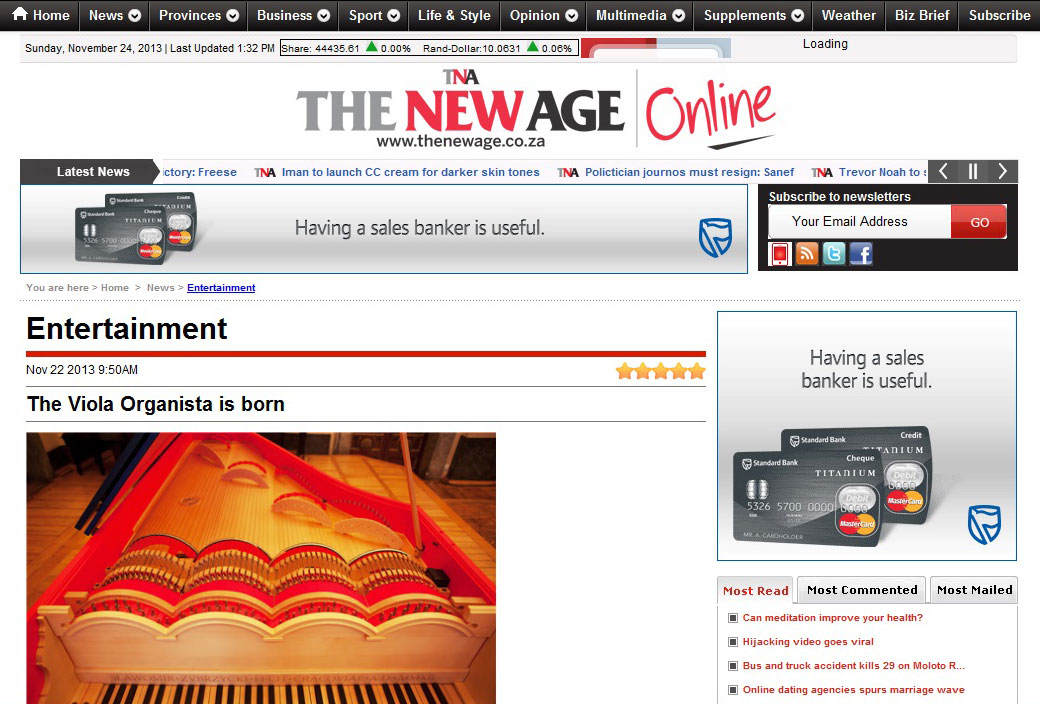Click the 'Subscribe to newsletters' heading
This screenshot has height=704, width=1040.
[x=840, y=197]
